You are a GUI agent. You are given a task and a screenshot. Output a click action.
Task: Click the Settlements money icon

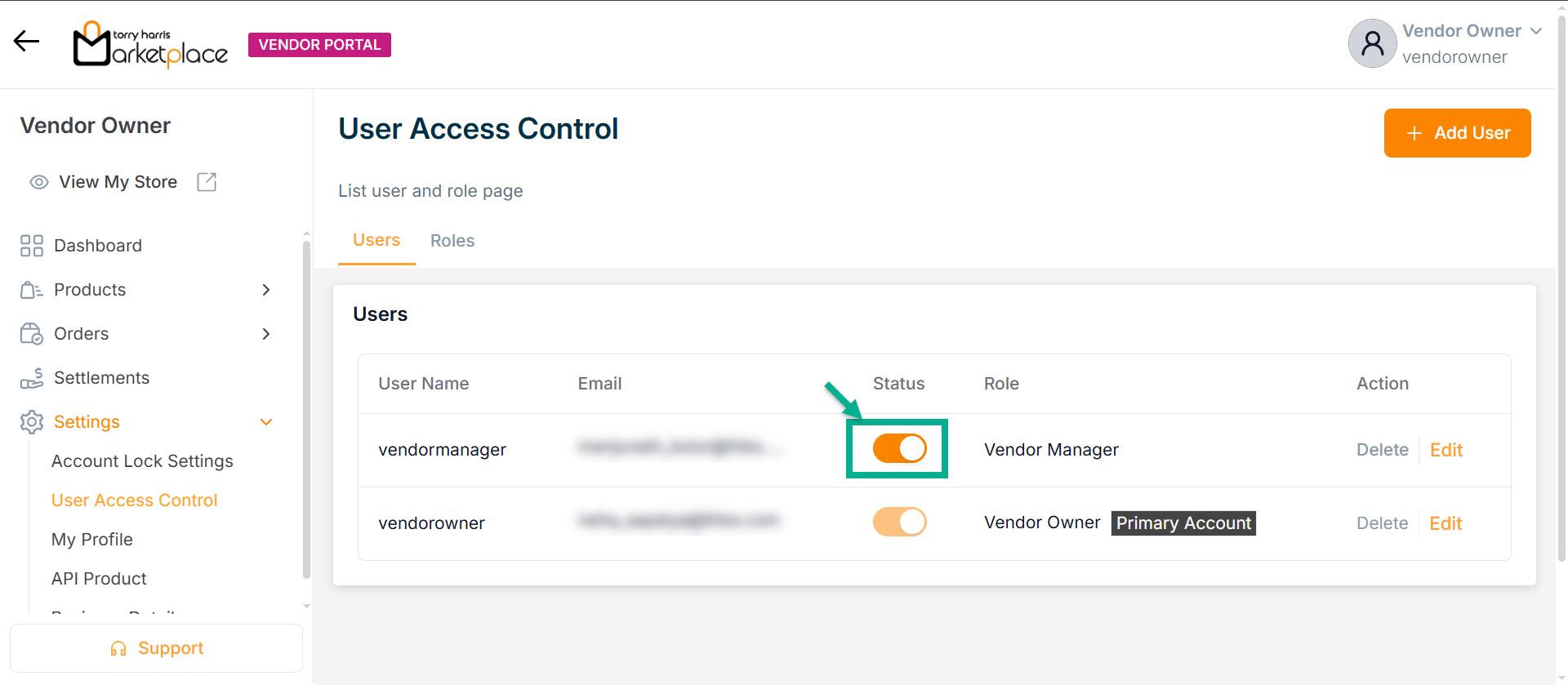click(32, 378)
